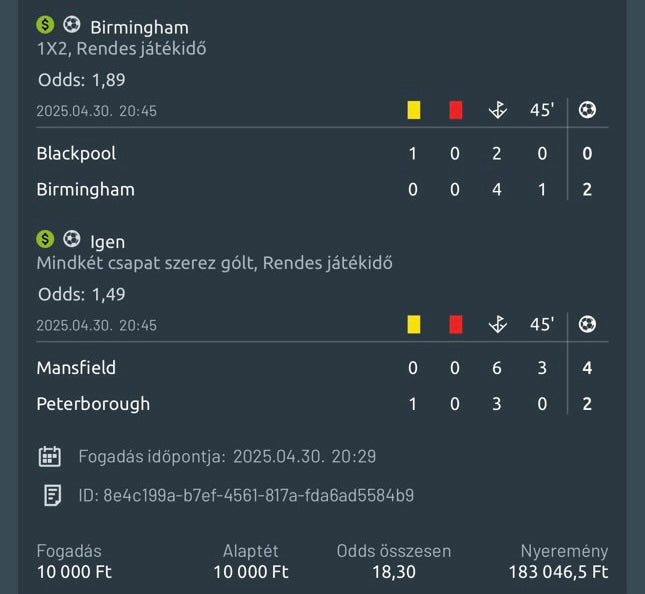645x594 pixels.
Task: Click the goals ball icon in Blackpool match header
Action: [x=587, y=110]
